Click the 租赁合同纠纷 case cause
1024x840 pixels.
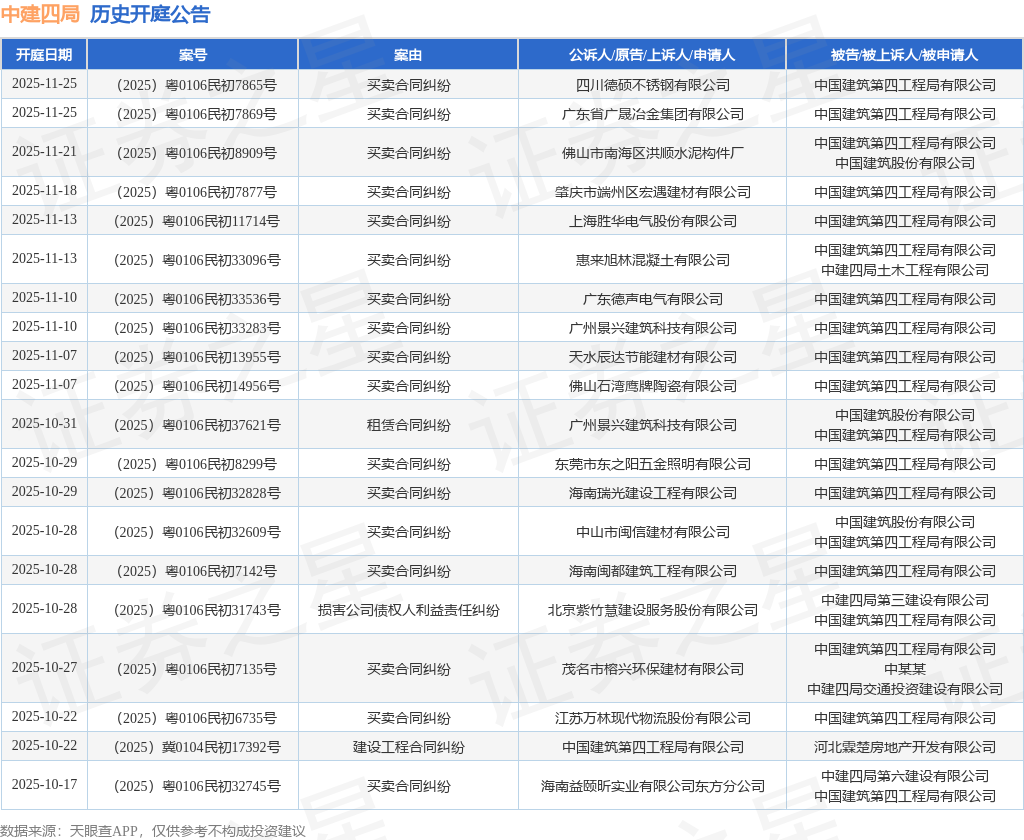pos(408,425)
